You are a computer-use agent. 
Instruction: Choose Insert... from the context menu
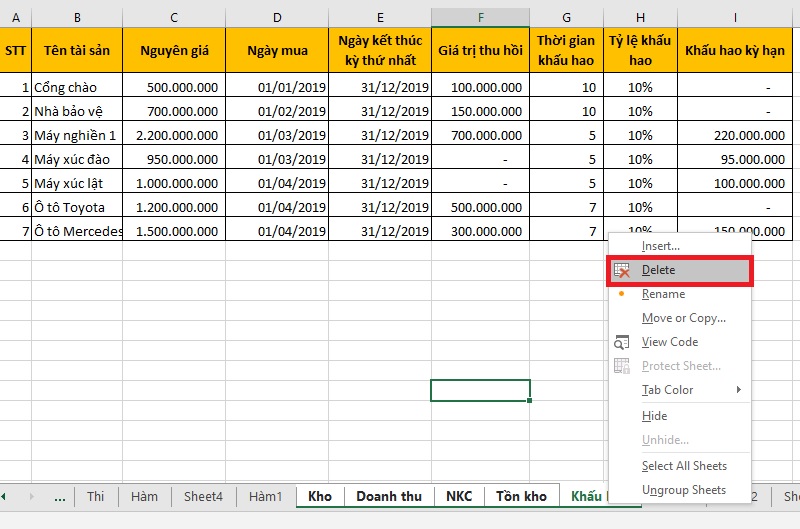(660, 246)
